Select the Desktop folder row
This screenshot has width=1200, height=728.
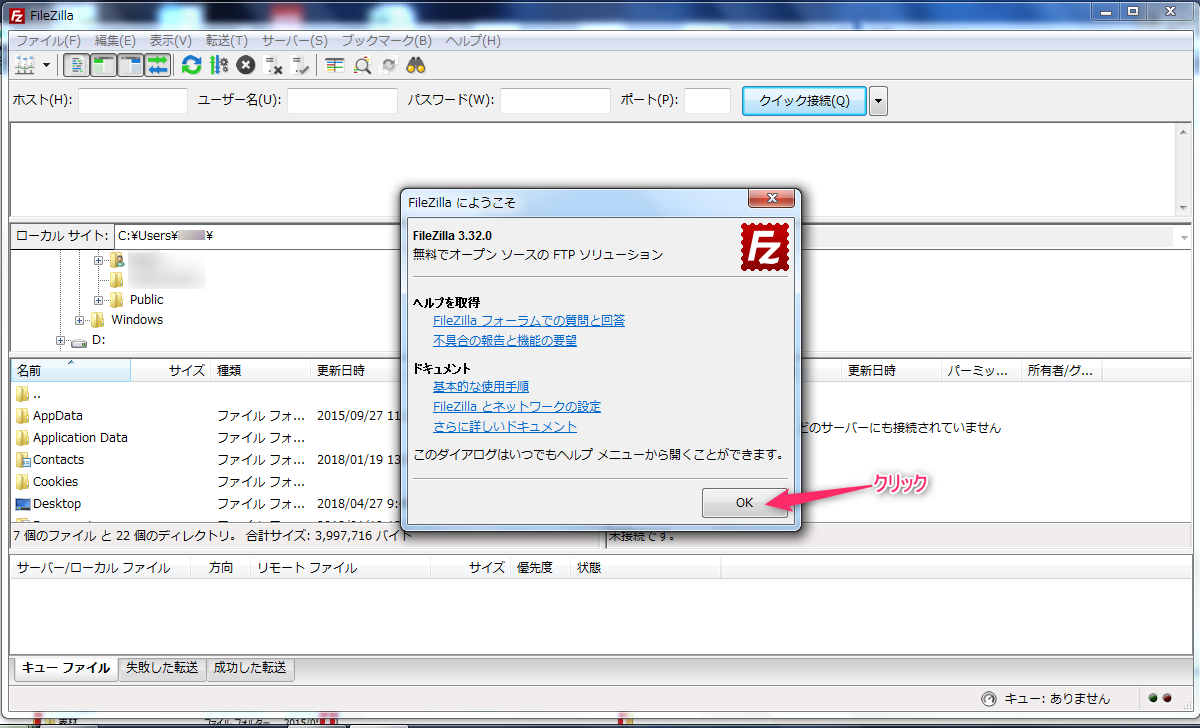(207, 504)
